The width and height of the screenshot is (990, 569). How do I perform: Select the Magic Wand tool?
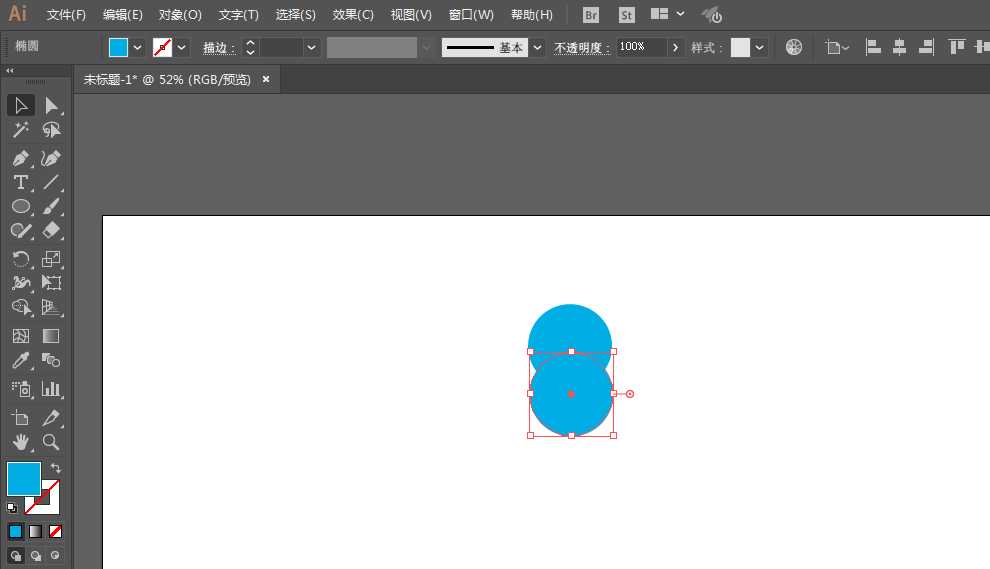click(21, 130)
